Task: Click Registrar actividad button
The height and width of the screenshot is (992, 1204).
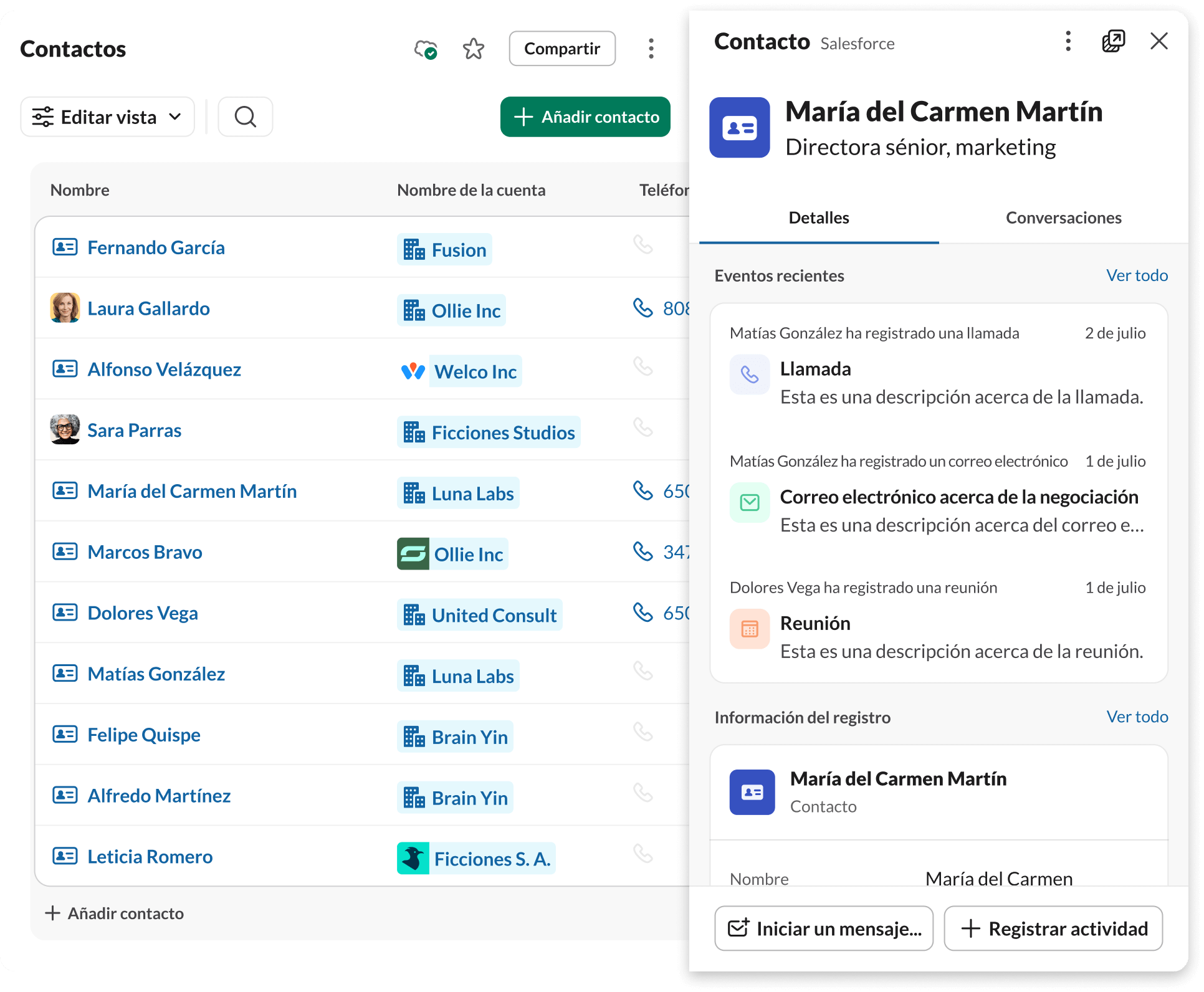Action: click(1053, 928)
